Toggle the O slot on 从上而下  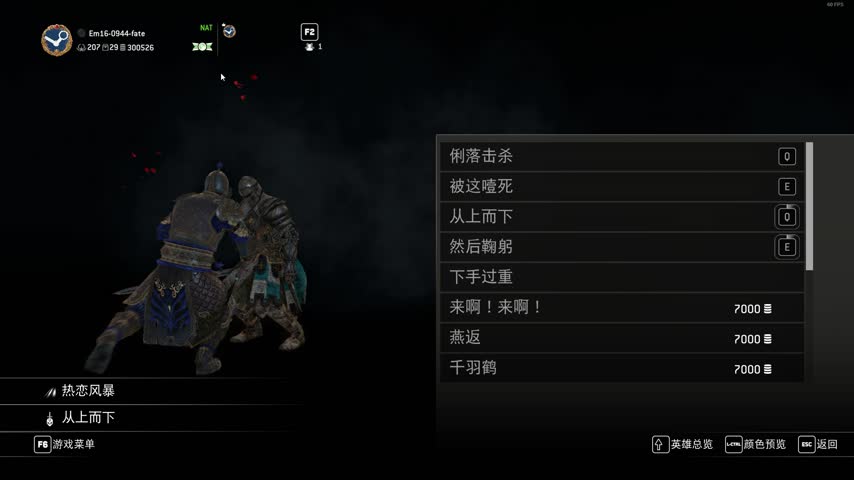pyautogui.click(x=786, y=217)
